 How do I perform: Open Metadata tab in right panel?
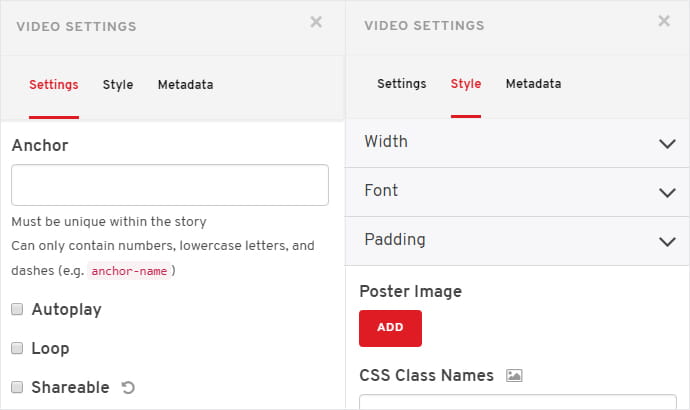pos(533,84)
